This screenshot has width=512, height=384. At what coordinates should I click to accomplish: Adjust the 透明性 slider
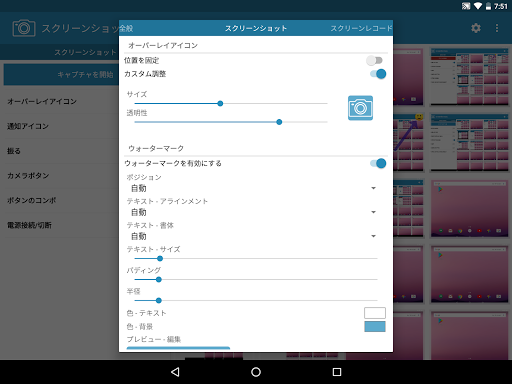coord(231,122)
